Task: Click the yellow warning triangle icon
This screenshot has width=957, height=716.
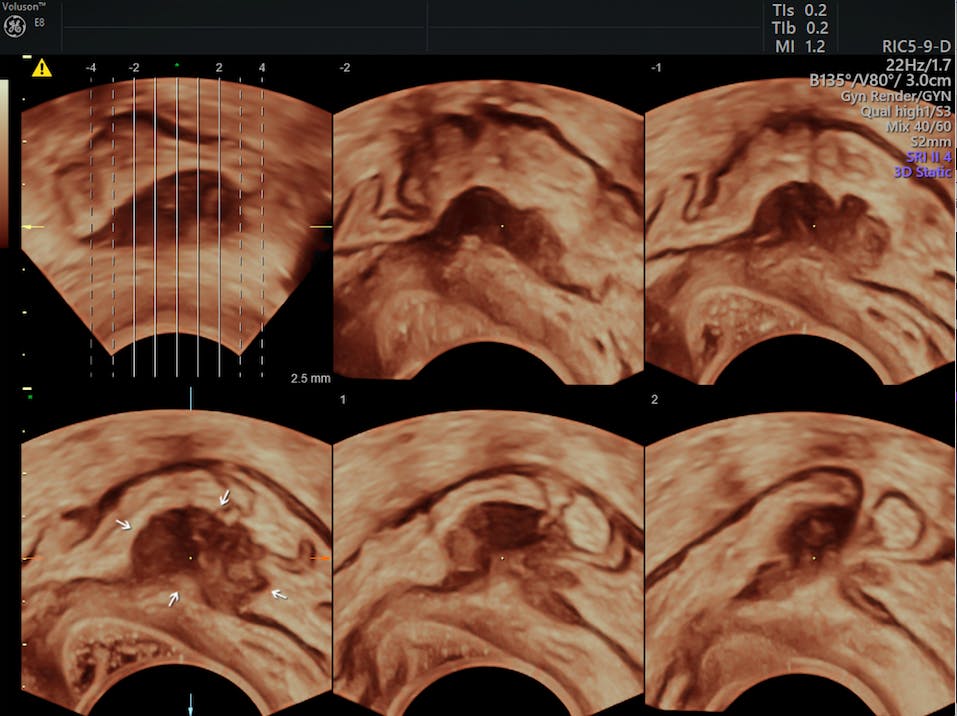Action: pyautogui.click(x=41, y=68)
